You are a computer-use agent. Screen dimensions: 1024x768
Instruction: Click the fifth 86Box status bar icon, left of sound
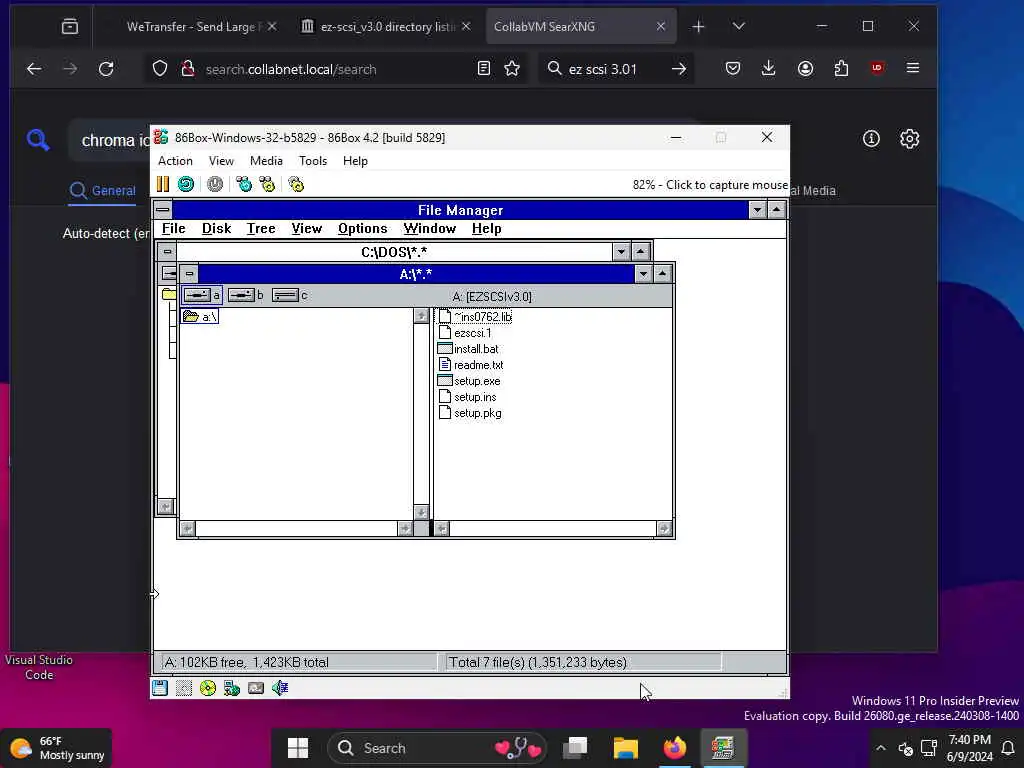point(256,688)
